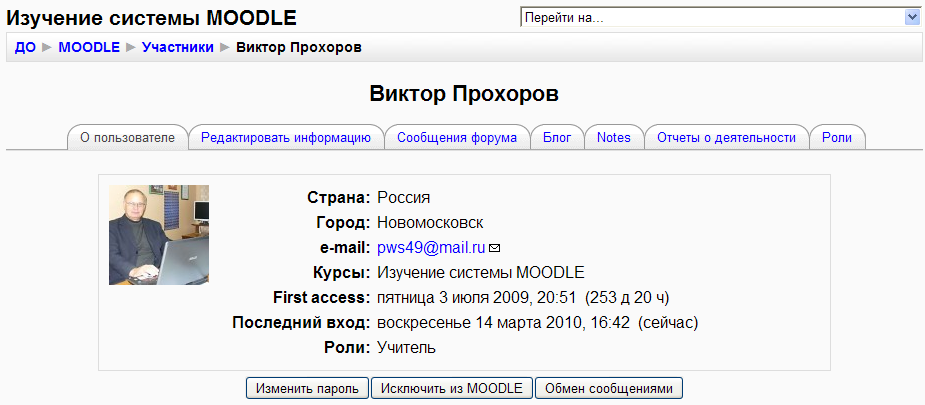Open 'Обмен сообщениями' button
The image size is (925, 405).
tap(609, 388)
